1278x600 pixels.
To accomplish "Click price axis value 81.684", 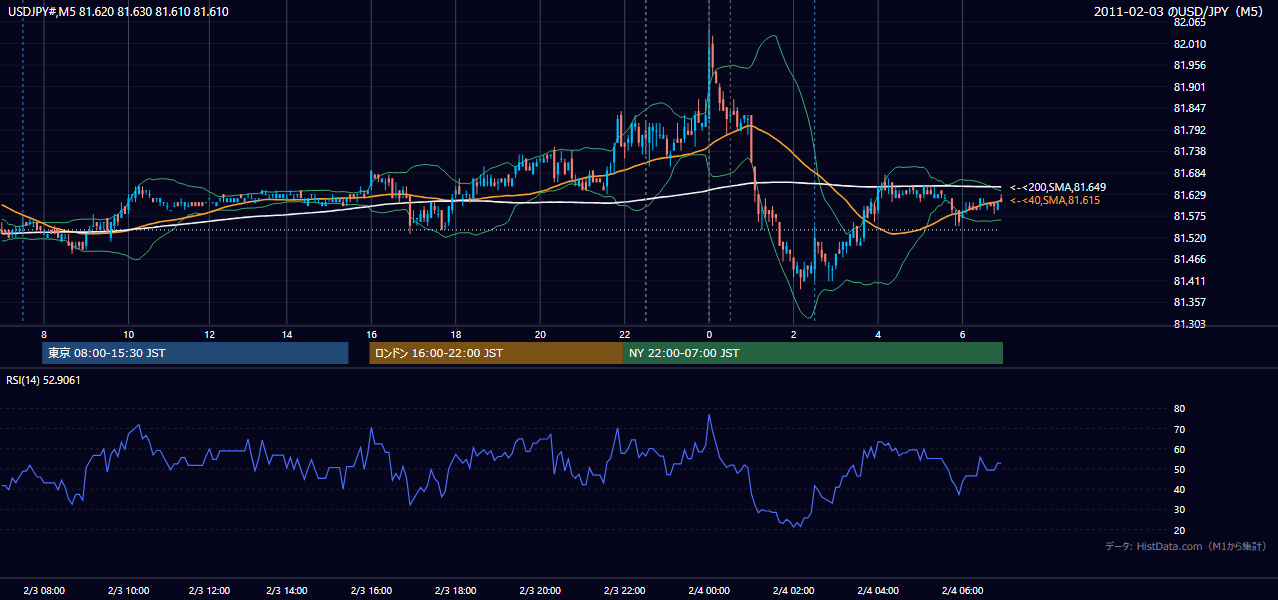I will click(x=1189, y=173).
